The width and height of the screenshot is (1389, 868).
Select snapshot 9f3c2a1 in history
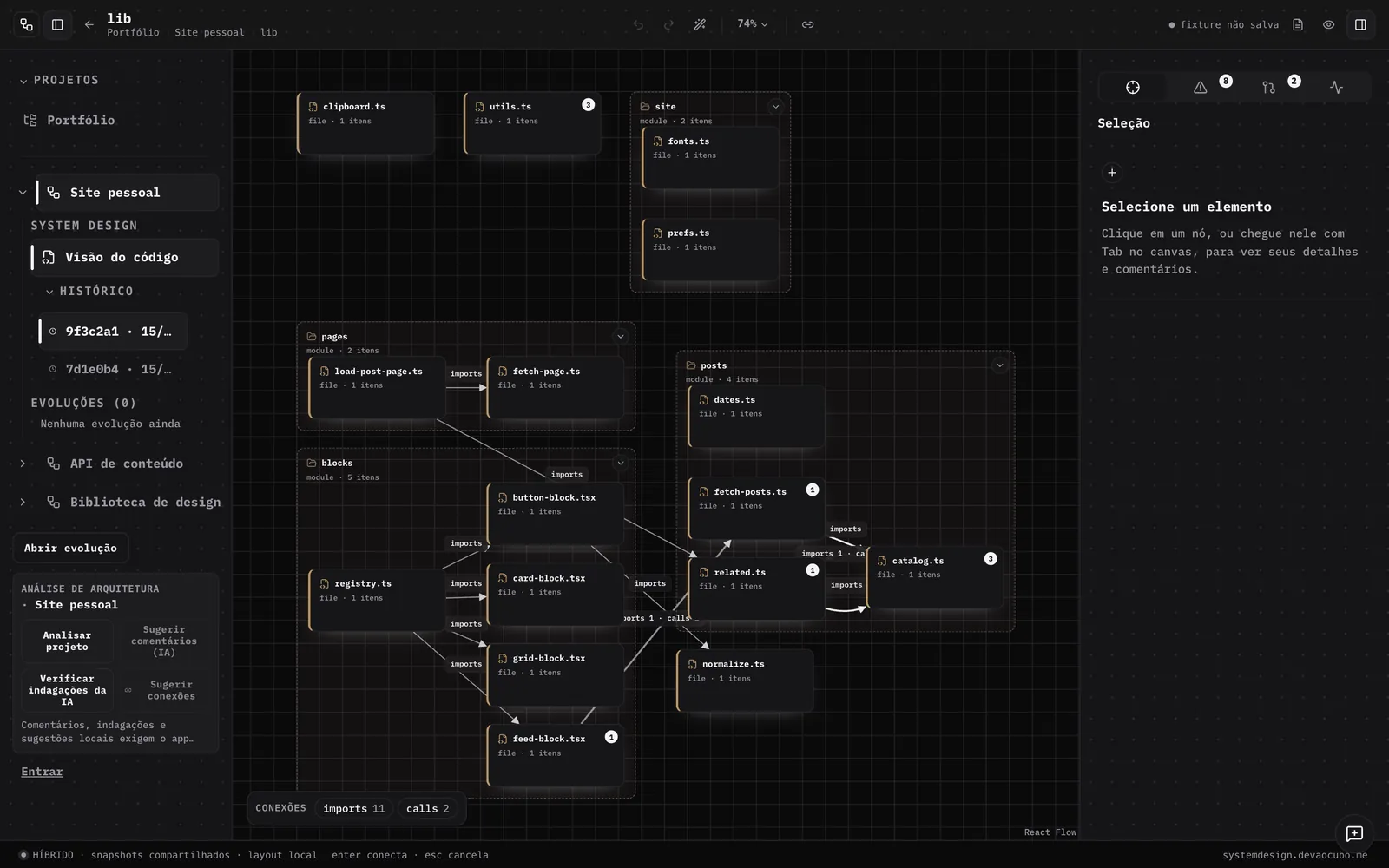(x=113, y=332)
